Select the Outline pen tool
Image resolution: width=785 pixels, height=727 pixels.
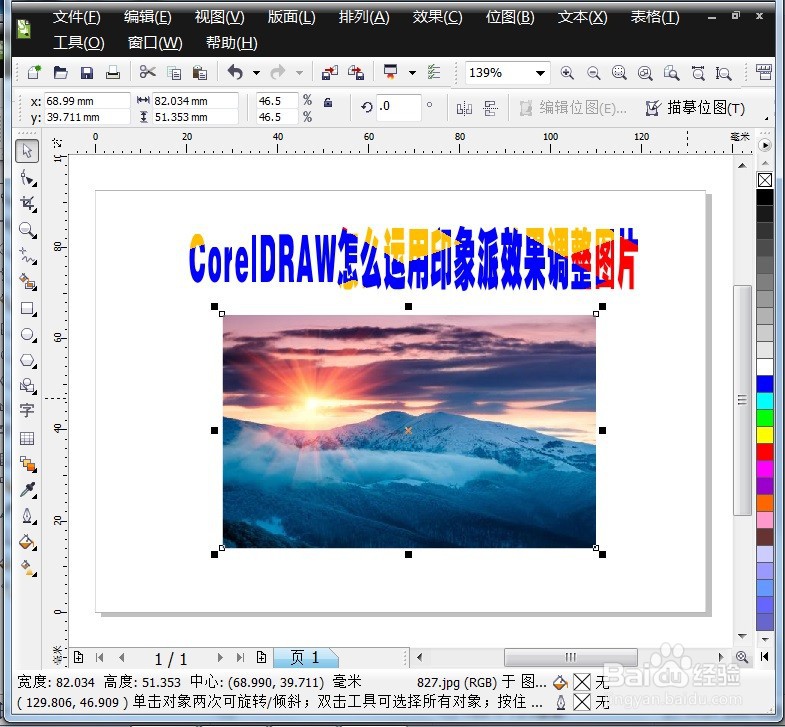(x=27, y=516)
